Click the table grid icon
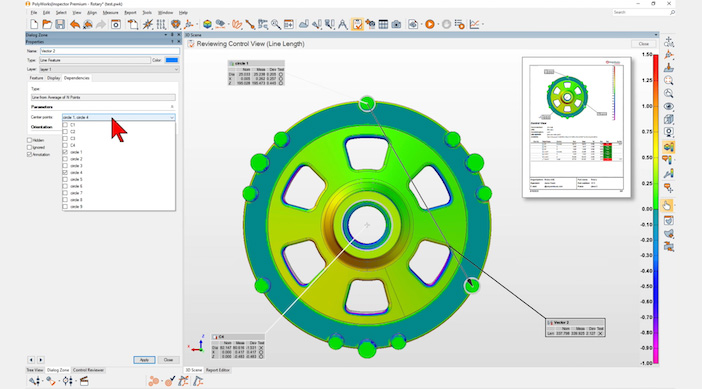The image size is (702, 389). [x=383, y=24]
